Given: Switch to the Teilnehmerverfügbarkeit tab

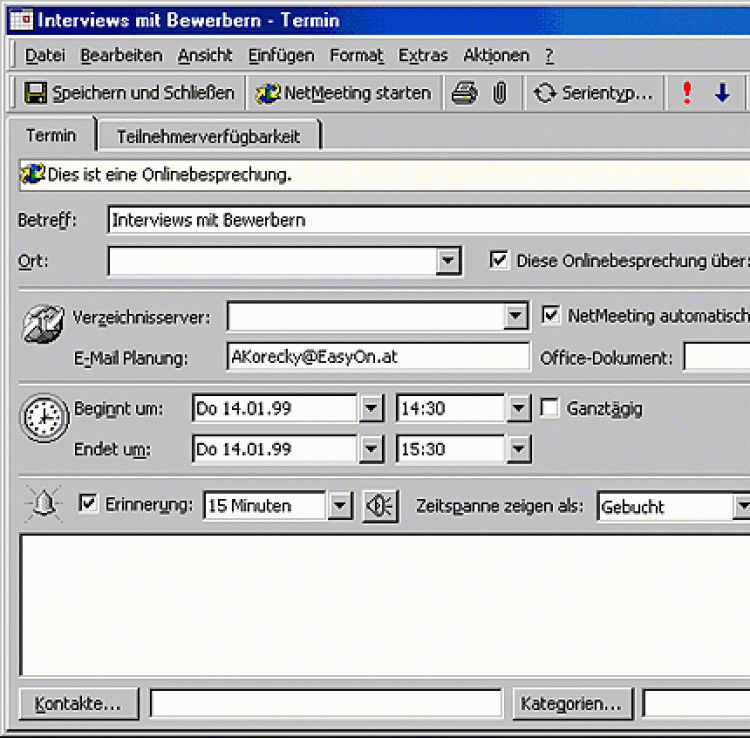Looking at the screenshot, I should point(208,136).
